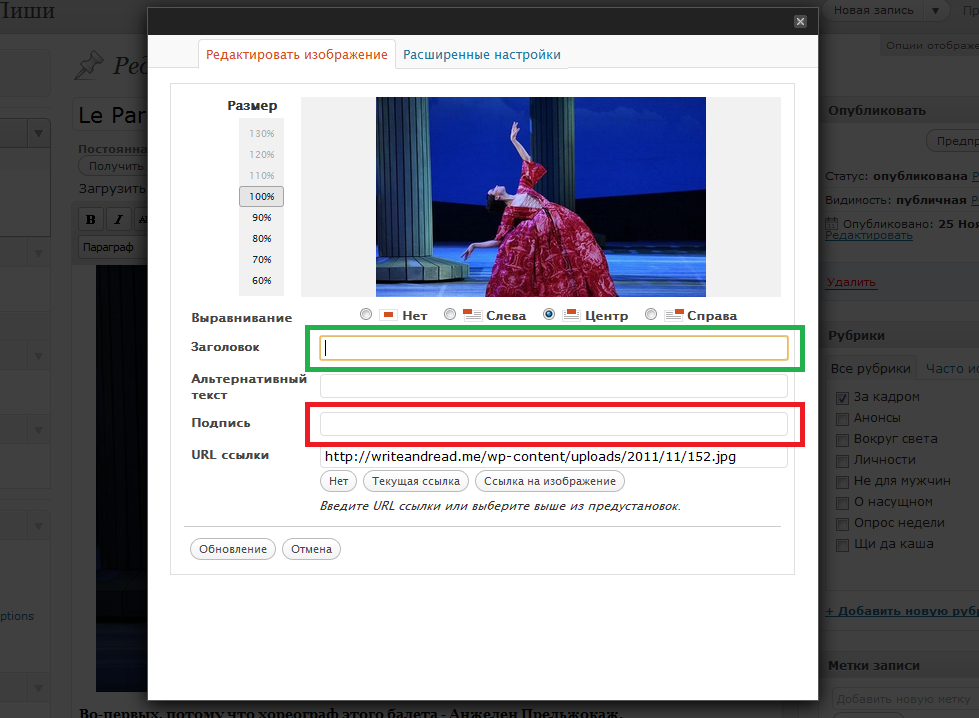
Task: Click the center-align icon next to Центр
Action: [571, 315]
